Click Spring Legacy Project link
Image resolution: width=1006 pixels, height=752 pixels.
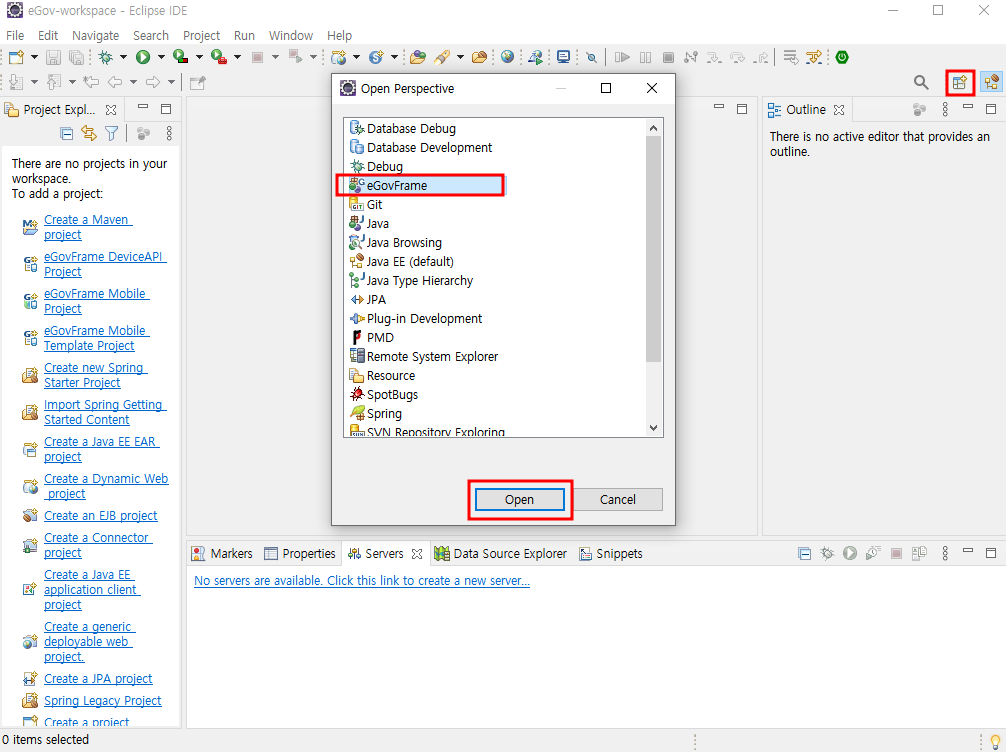103,701
